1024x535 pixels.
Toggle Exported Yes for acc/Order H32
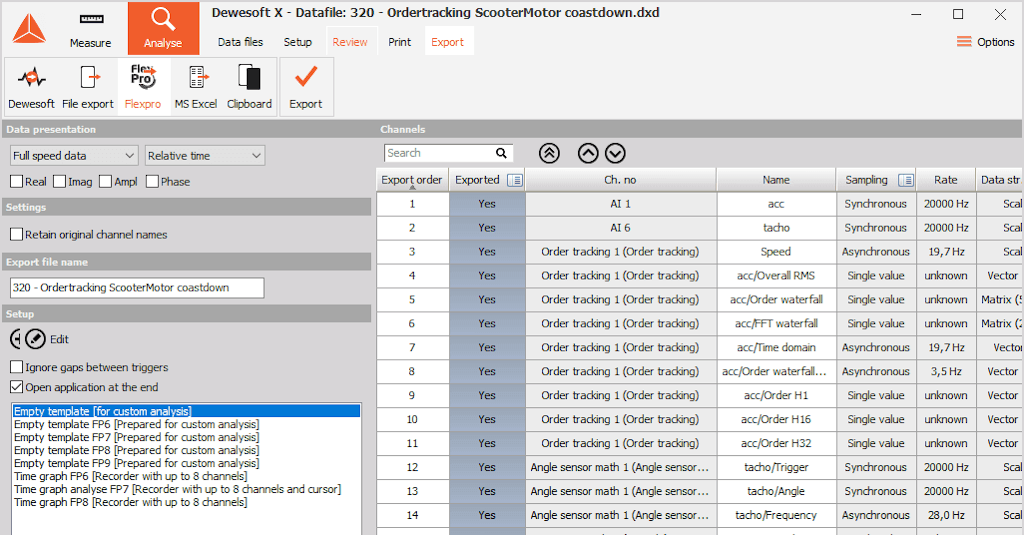[x=487, y=444]
